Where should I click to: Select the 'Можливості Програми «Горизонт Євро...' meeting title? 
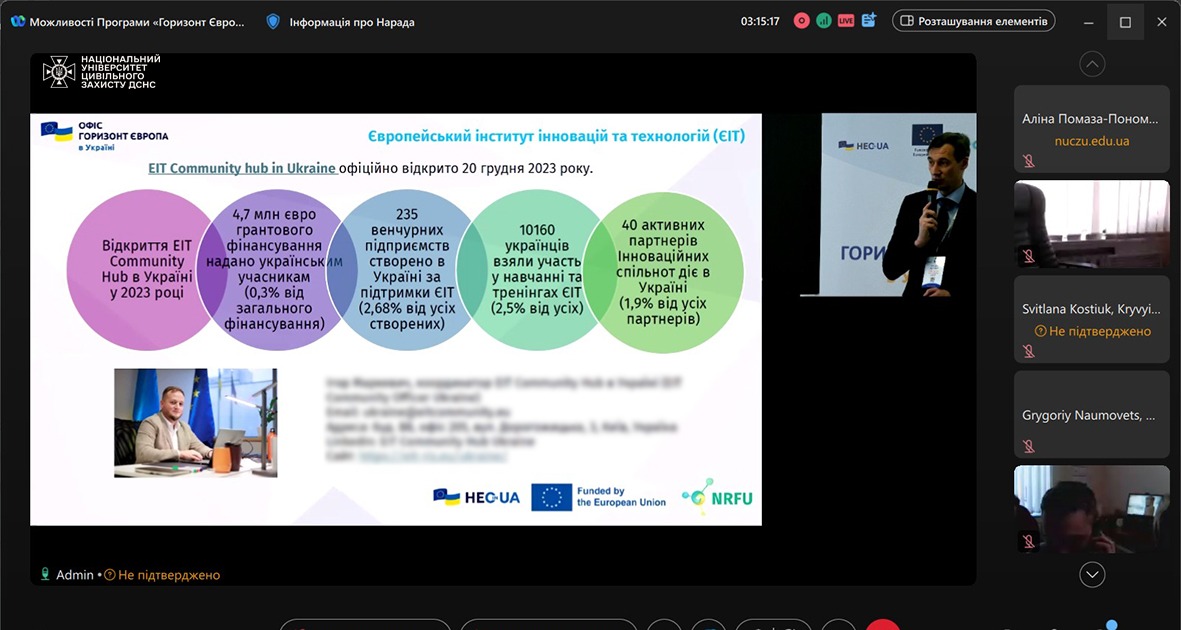point(137,22)
